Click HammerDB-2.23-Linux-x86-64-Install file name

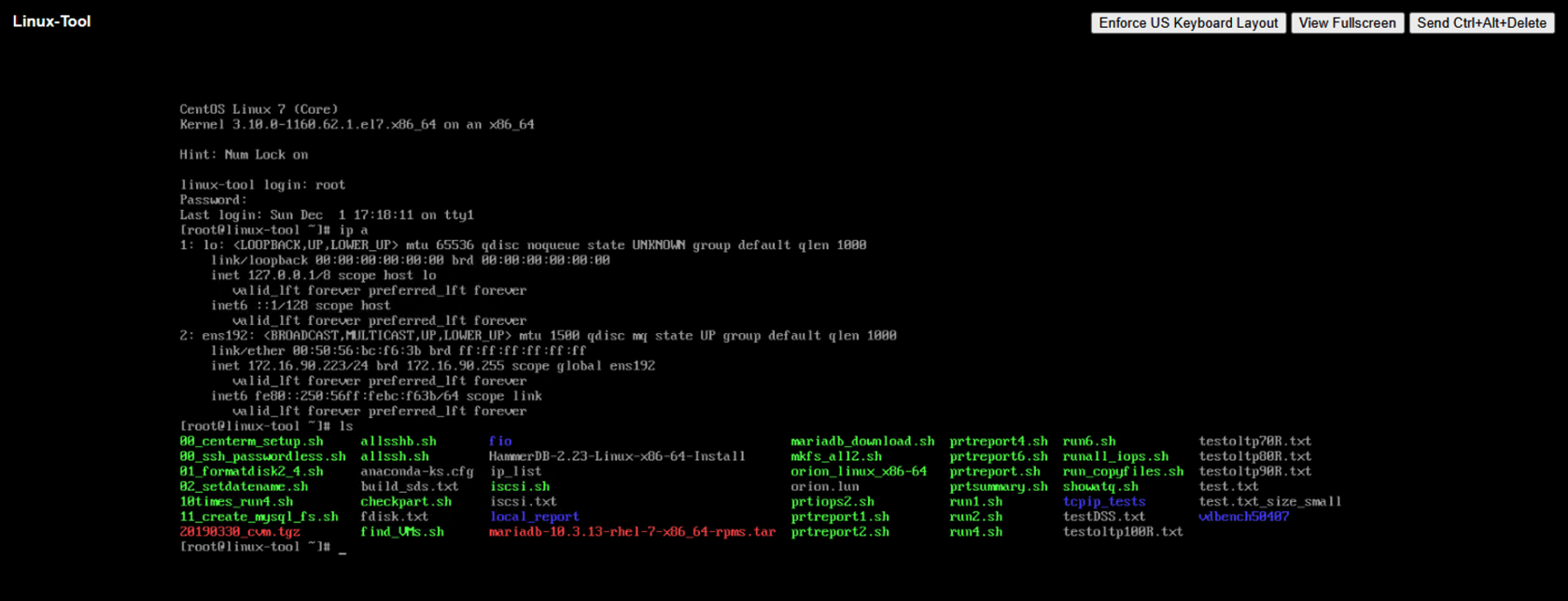[617, 456]
